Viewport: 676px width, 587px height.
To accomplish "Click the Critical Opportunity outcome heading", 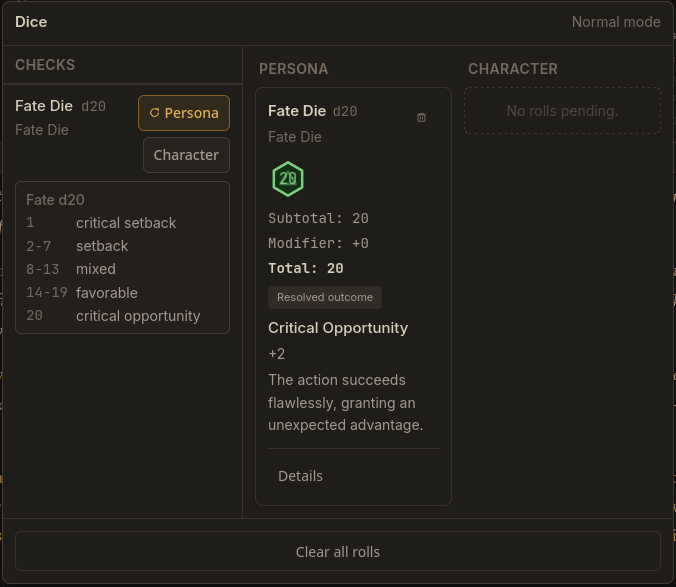I will click(338, 328).
